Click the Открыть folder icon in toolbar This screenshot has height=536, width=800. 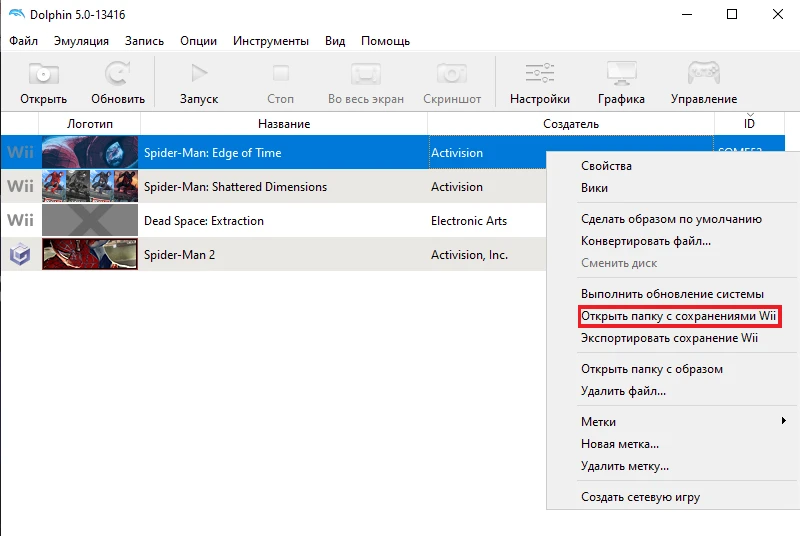[x=43, y=74]
